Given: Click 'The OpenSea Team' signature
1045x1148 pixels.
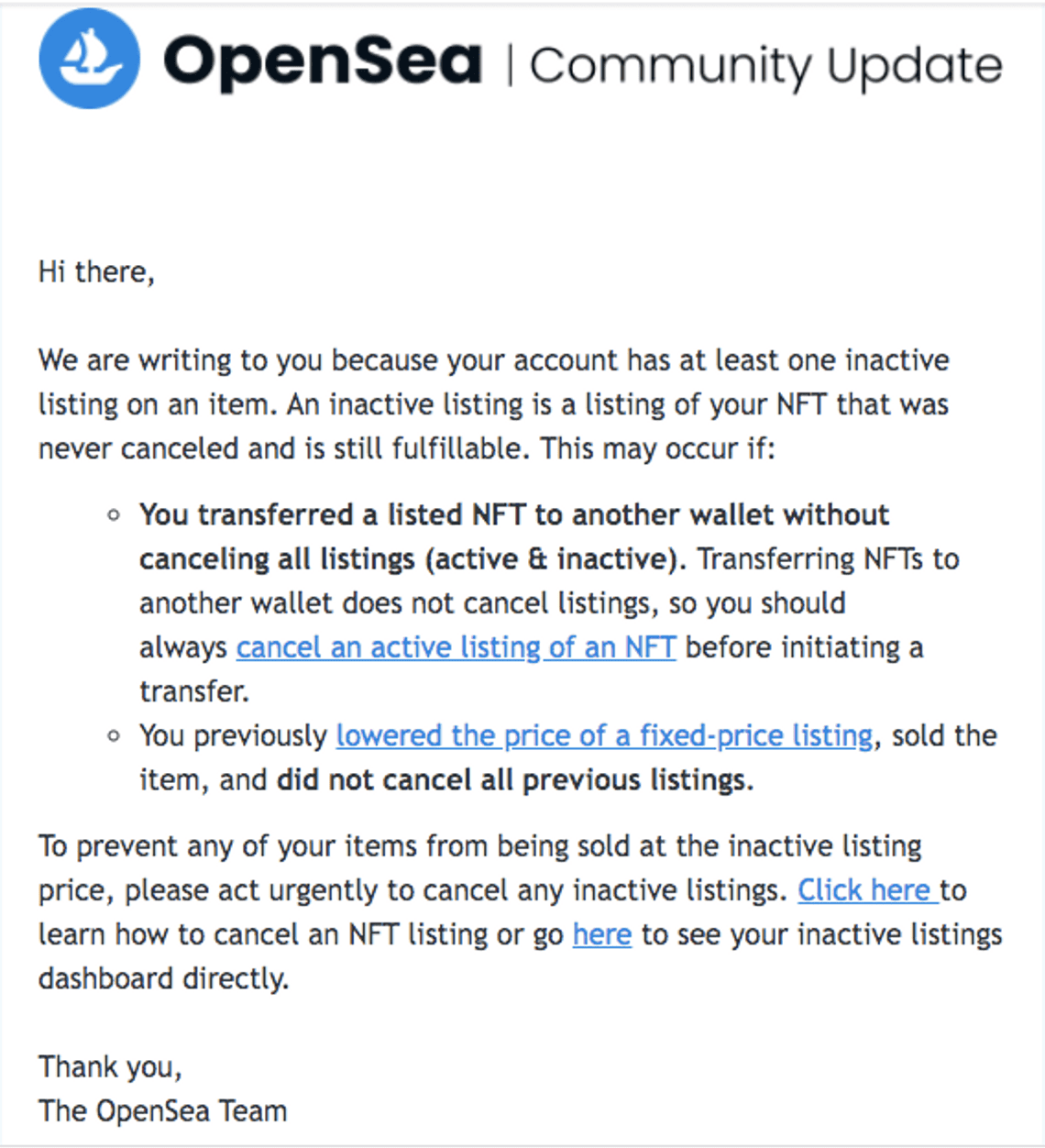Looking at the screenshot, I should pyautogui.click(x=163, y=1110).
